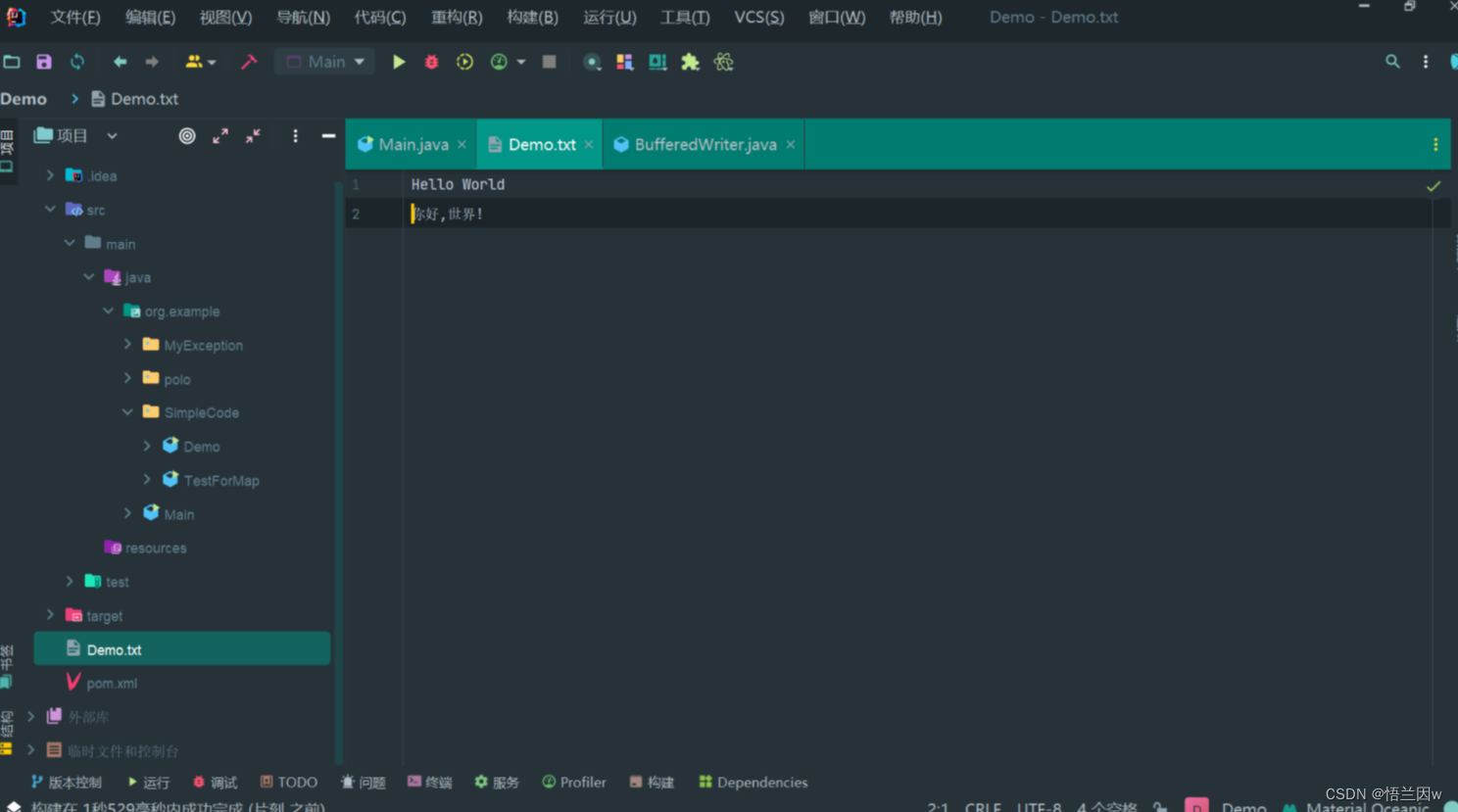The width and height of the screenshot is (1458, 812).
Task: Run Main with the green play icon
Action: coord(399,62)
